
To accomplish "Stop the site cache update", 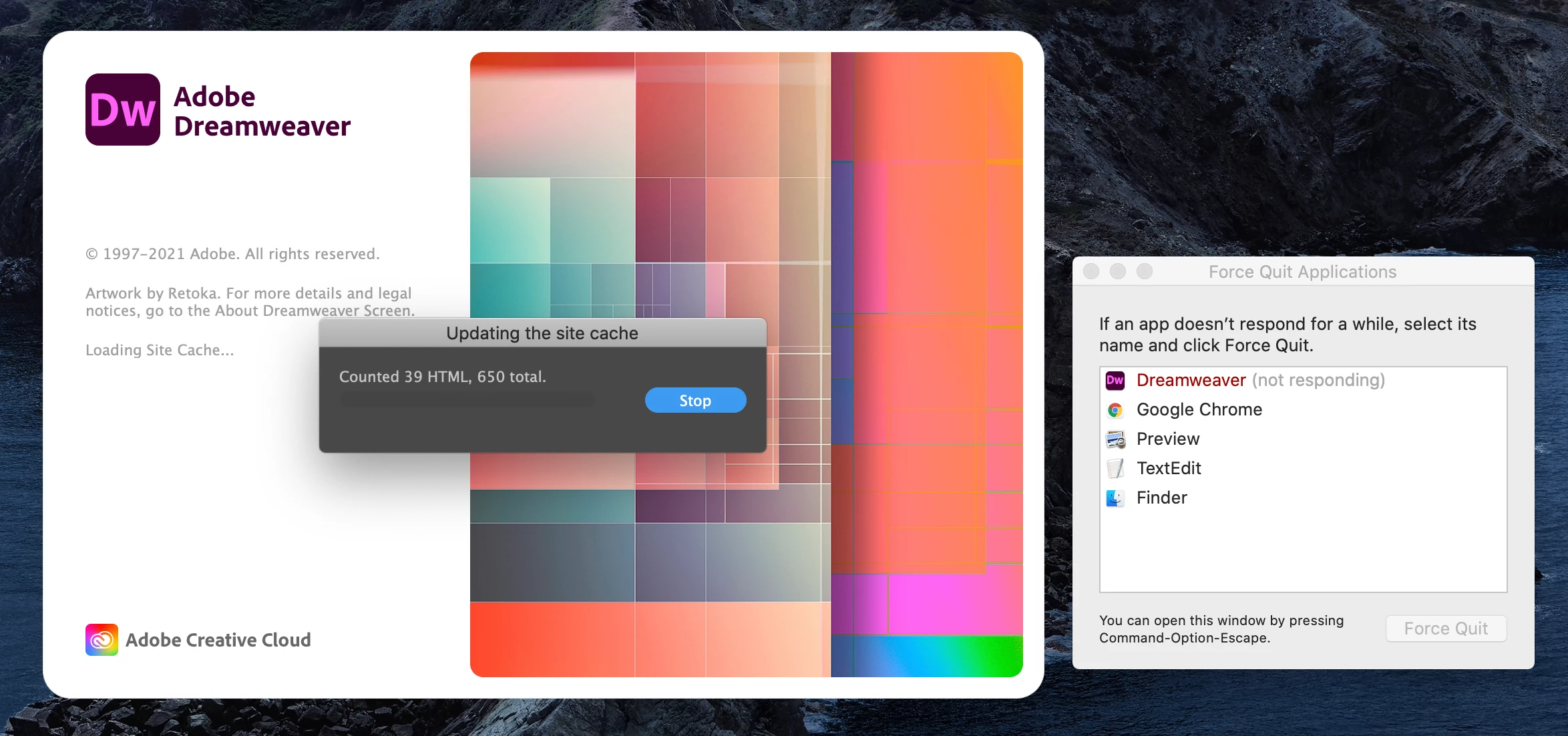I will point(695,401).
